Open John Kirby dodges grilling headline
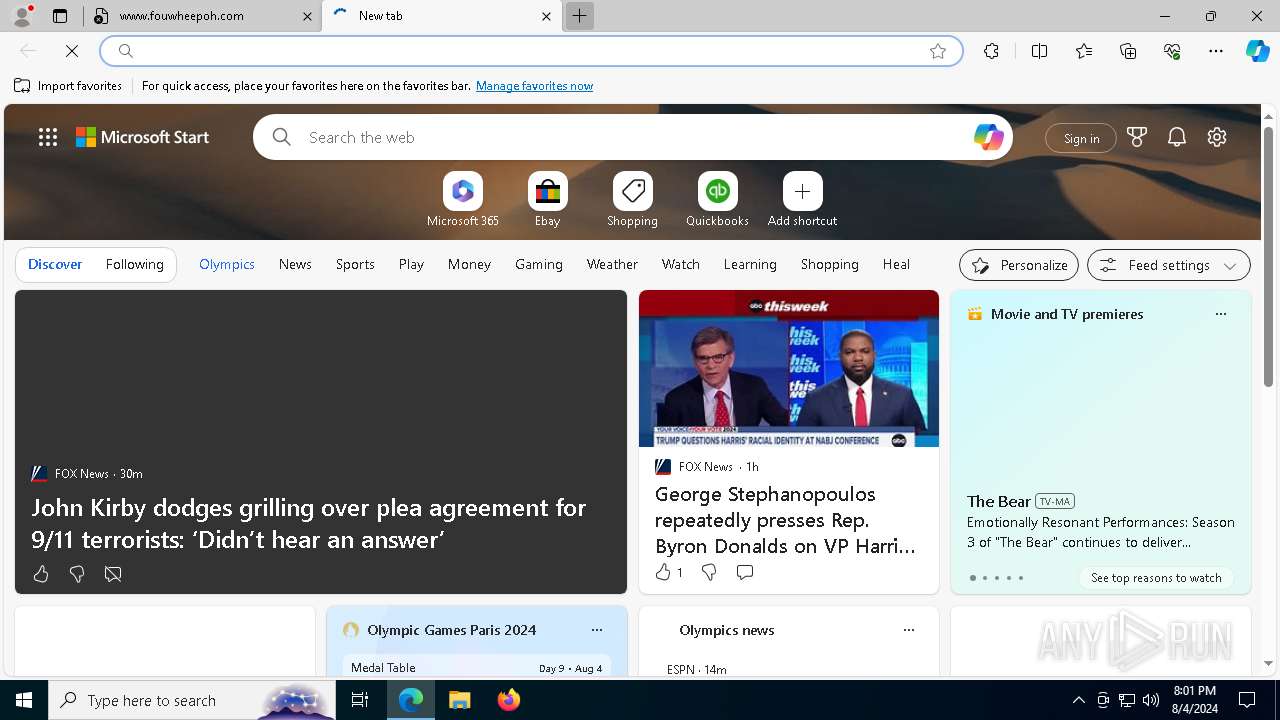 308,523
